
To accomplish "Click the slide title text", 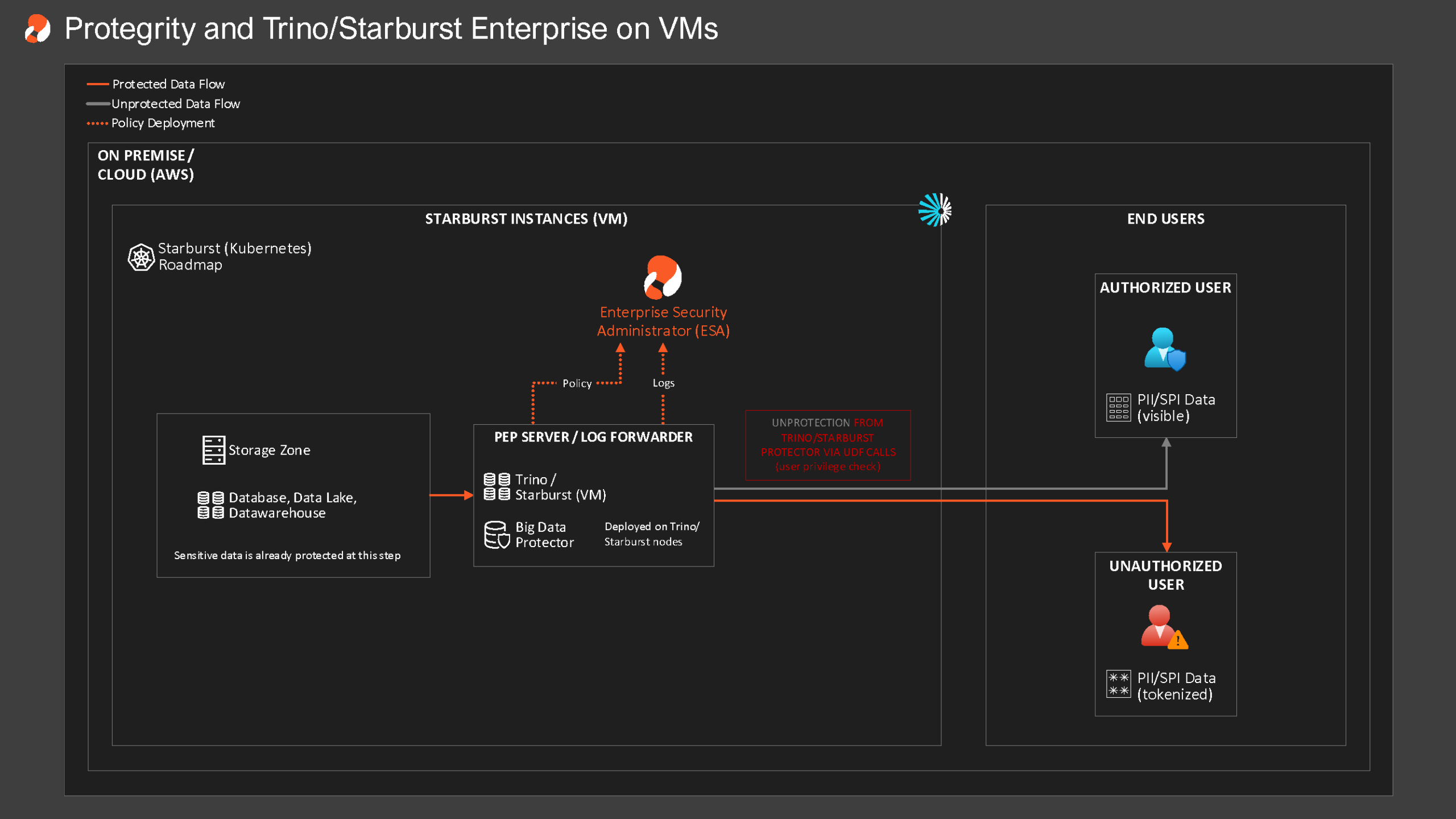I will [391, 28].
